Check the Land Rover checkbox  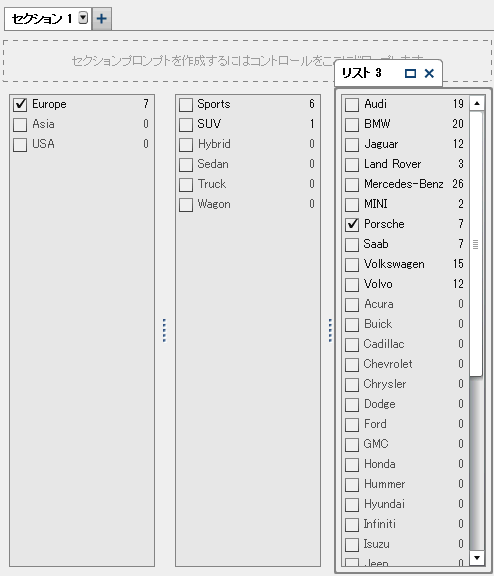click(x=352, y=164)
